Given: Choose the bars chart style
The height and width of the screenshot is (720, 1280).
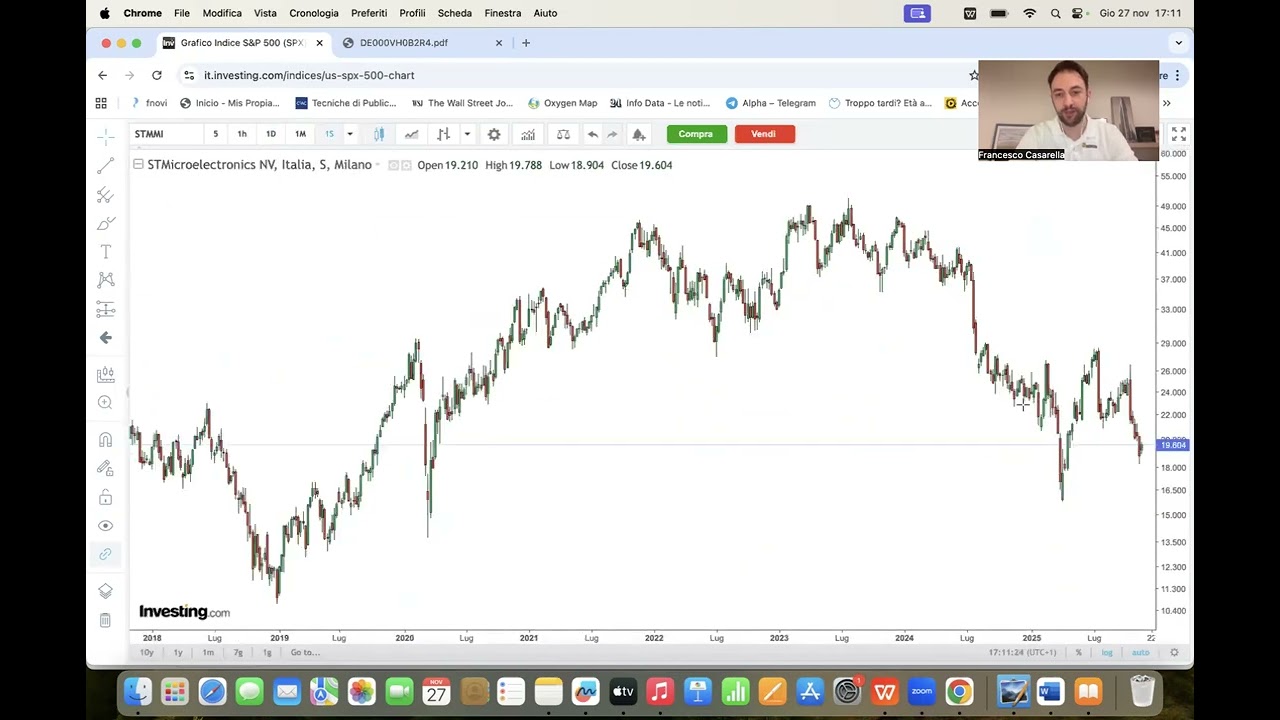Looking at the screenshot, I should point(443,134).
